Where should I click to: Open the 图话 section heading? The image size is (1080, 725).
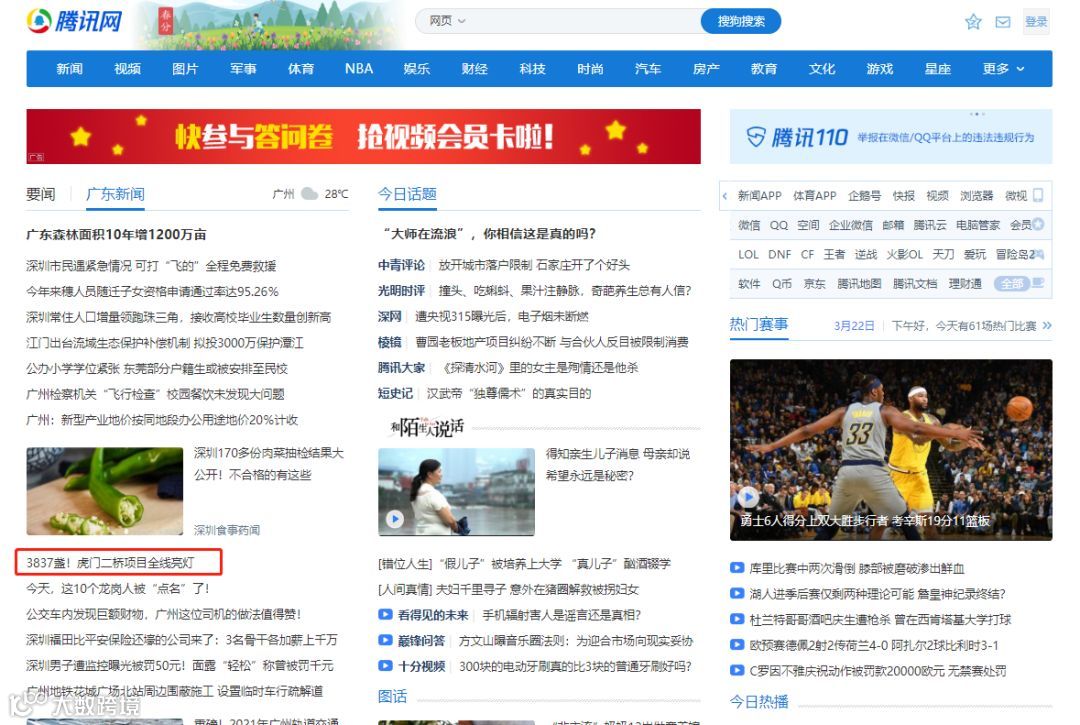click(x=393, y=697)
